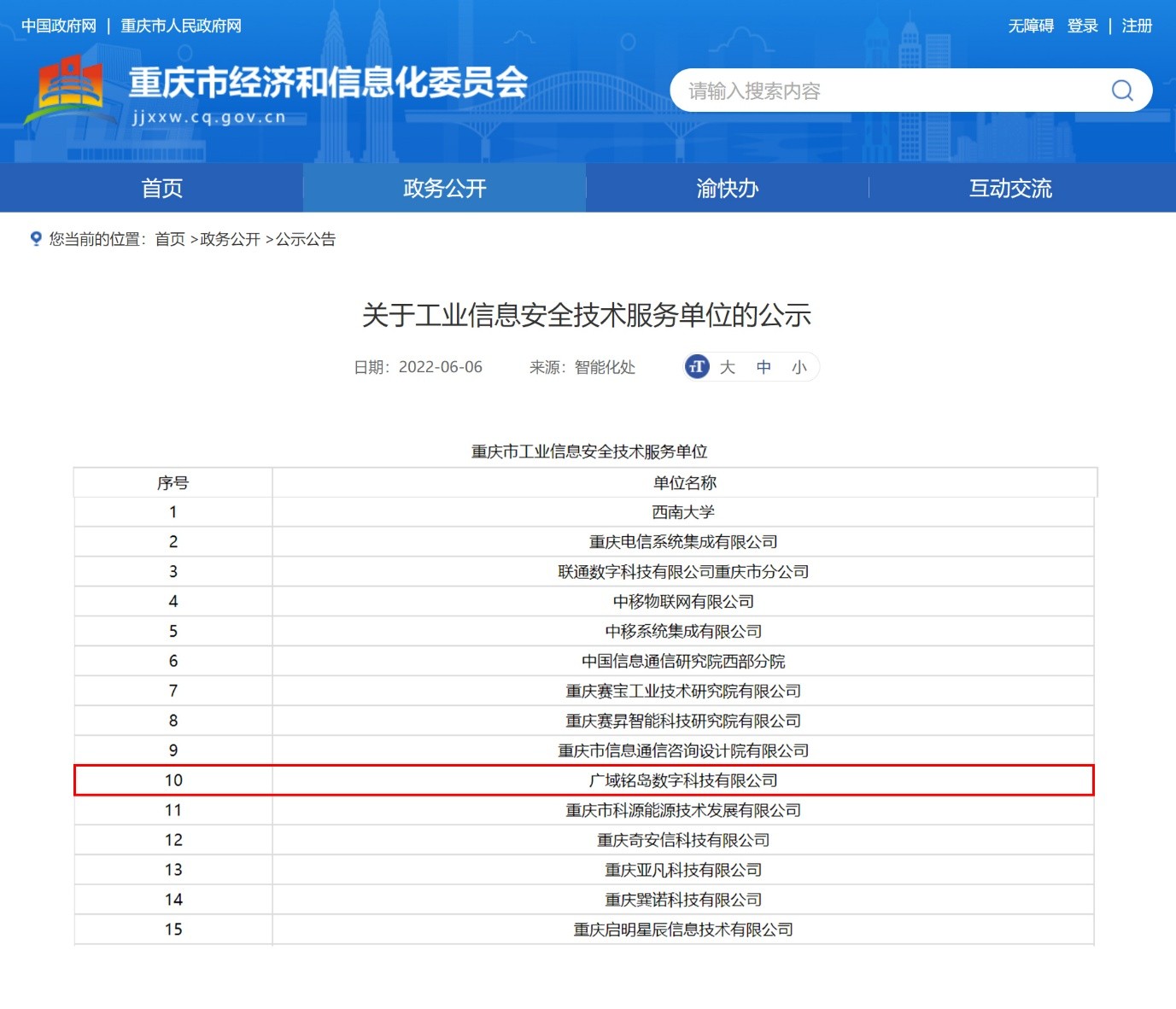Set font size to small (小)
Image resolution: width=1176 pixels, height=1009 pixels.
pos(799,367)
